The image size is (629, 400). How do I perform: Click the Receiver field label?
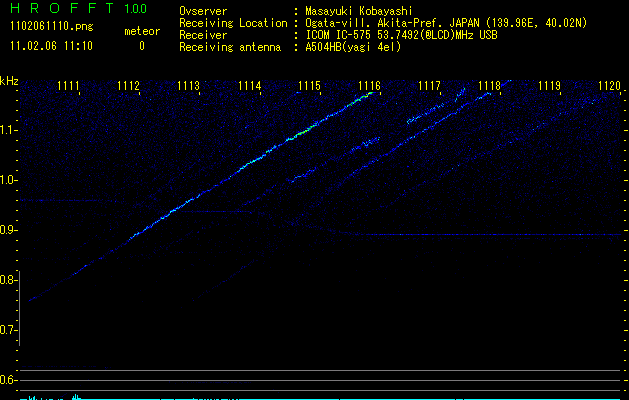(203, 35)
